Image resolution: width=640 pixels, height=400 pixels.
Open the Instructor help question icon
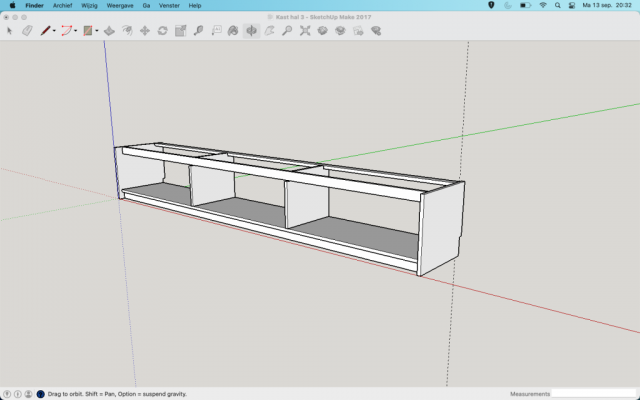(40, 394)
